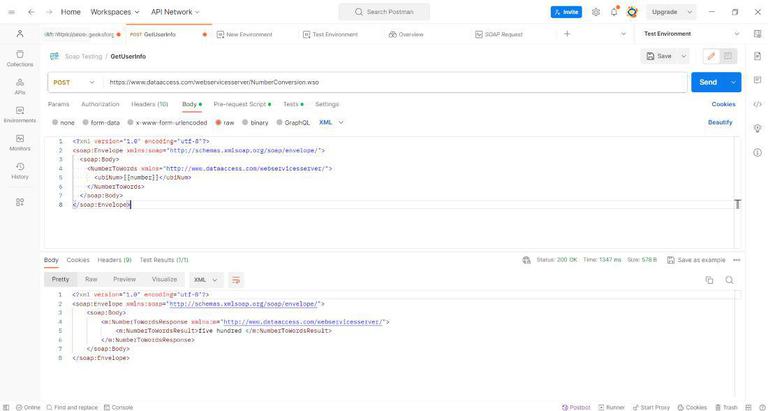Click the Invite button

pos(566,12)
